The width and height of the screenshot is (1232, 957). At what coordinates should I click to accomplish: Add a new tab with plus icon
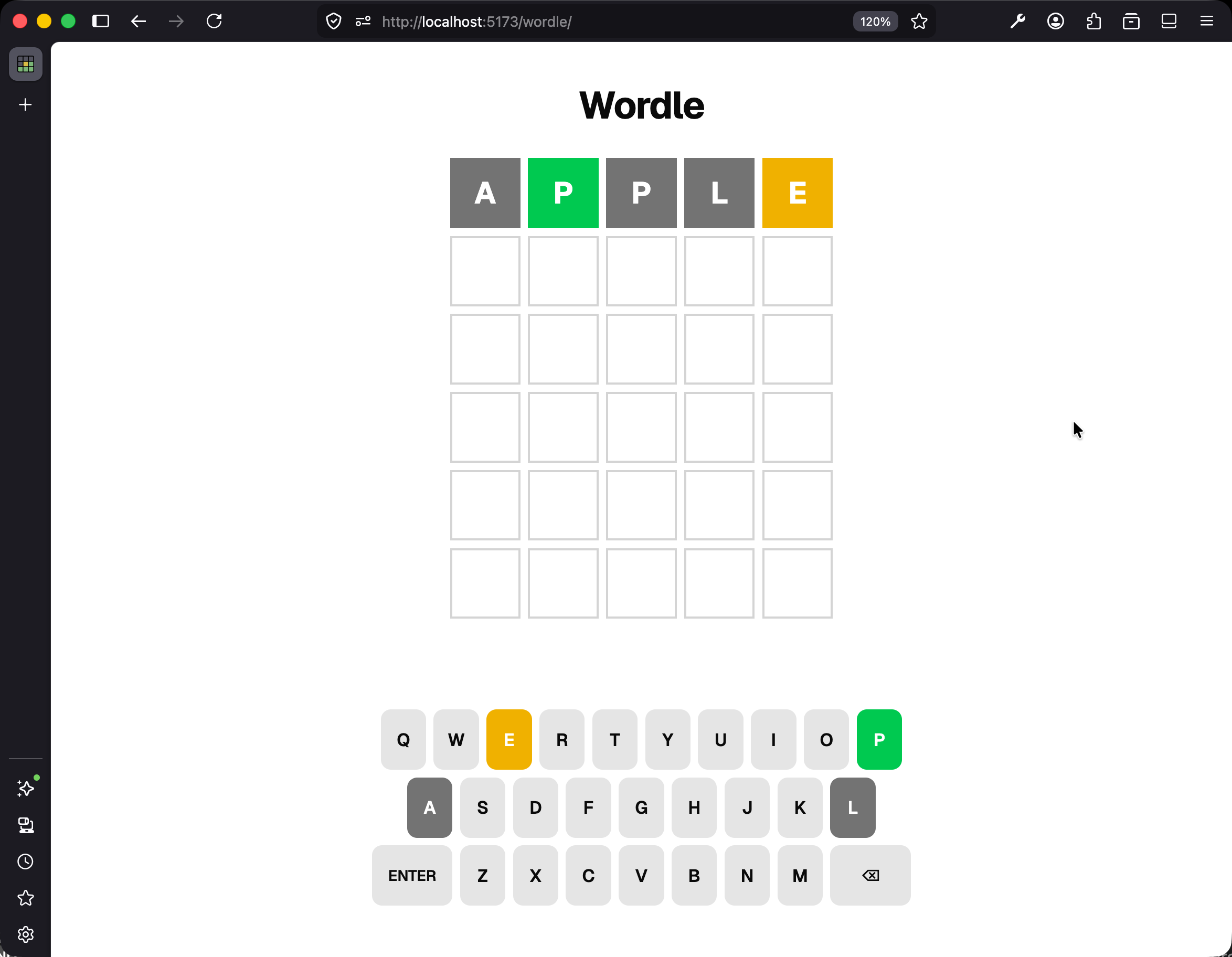click(25, 105)
